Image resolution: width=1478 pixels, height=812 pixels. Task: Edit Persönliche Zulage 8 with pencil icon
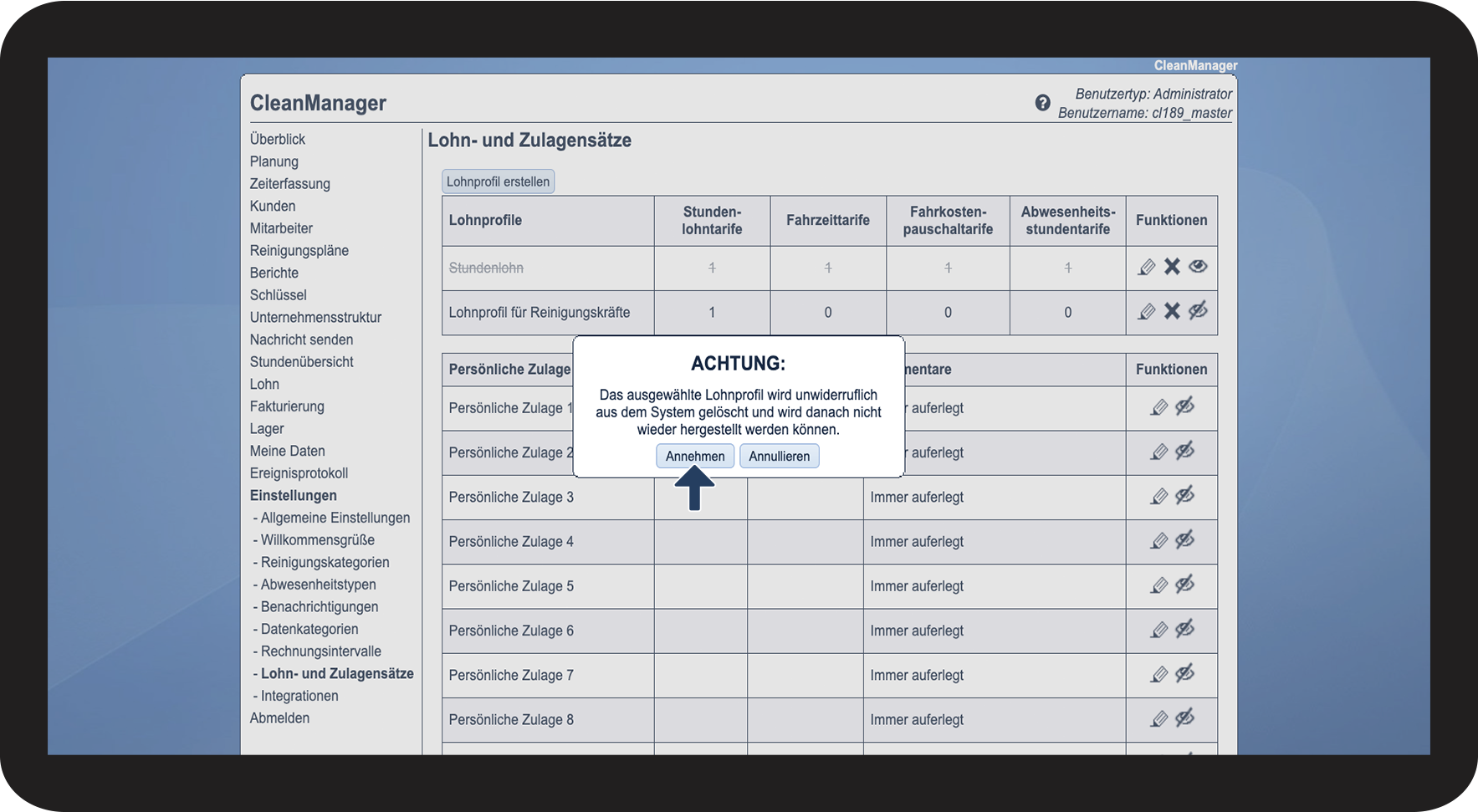[x=1158, y=718]
